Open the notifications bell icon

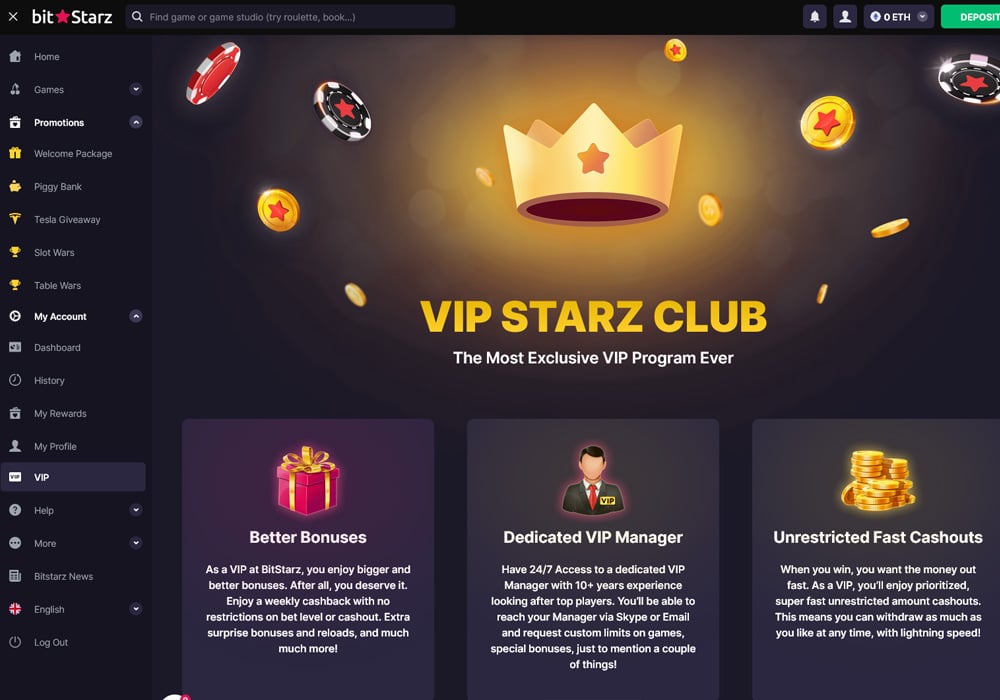tap(814, 17)
